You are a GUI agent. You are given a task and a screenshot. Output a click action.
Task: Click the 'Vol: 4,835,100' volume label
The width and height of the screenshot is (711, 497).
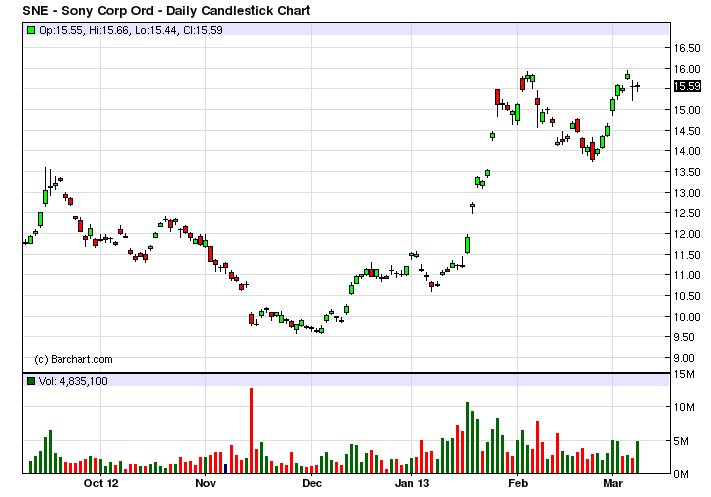pyautogui.click(x=73, y=381)
